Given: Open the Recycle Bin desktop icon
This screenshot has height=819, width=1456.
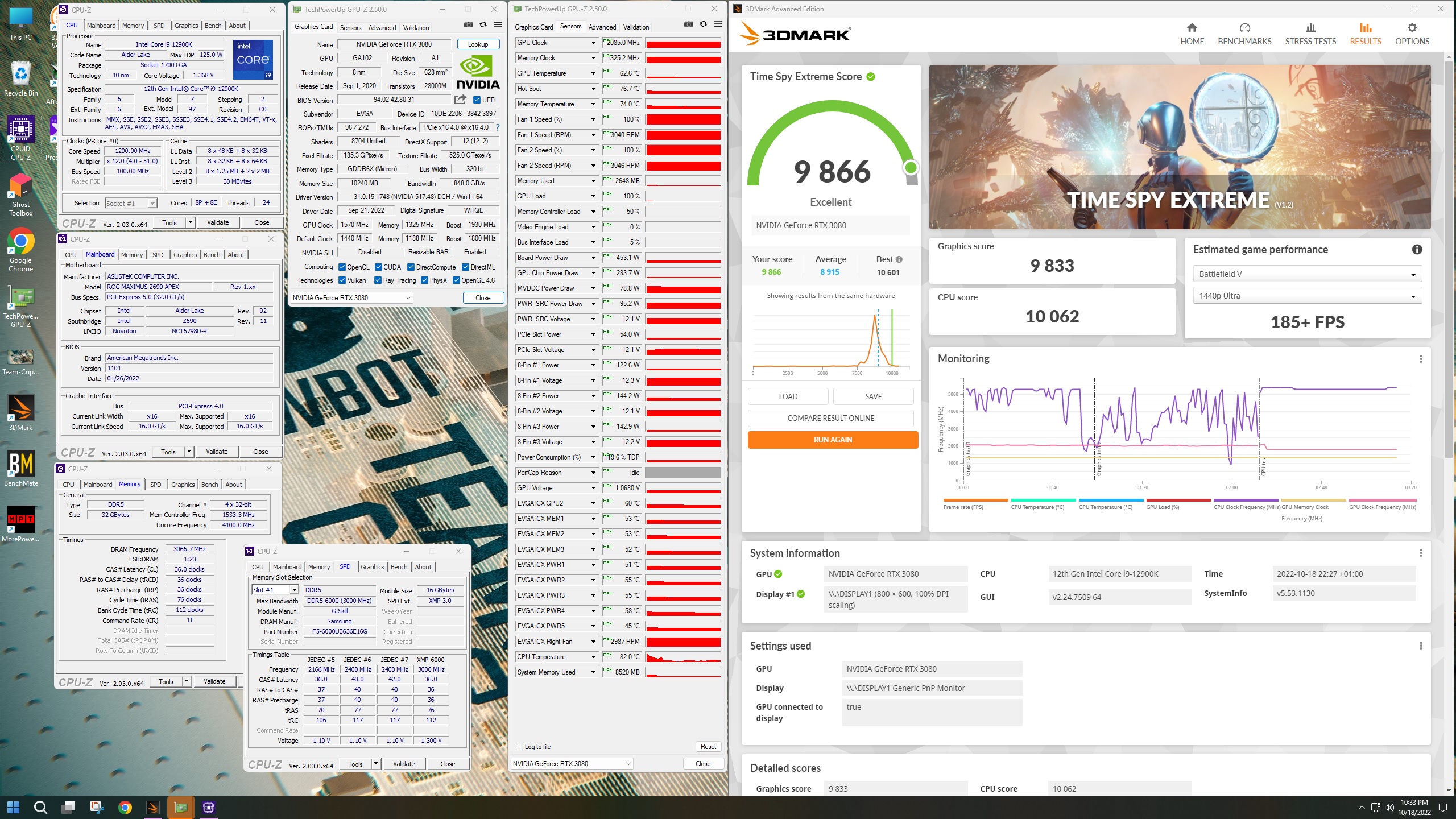Looking at the screenshot, I should (x=21, y=79).
